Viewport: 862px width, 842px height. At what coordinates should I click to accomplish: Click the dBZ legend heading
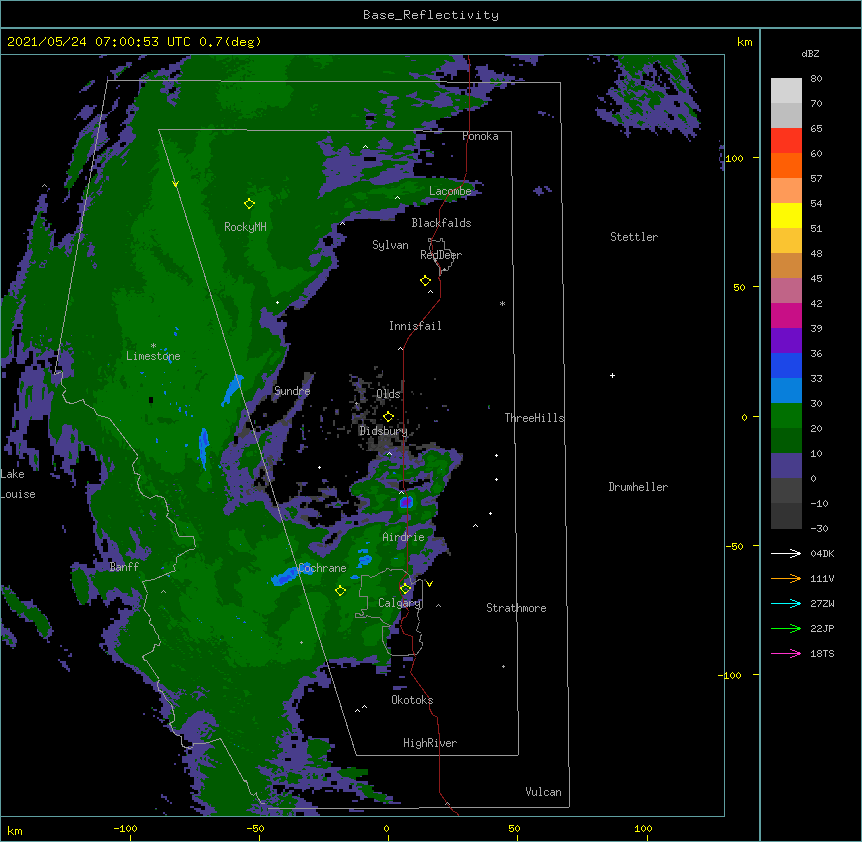click(810, 54)
